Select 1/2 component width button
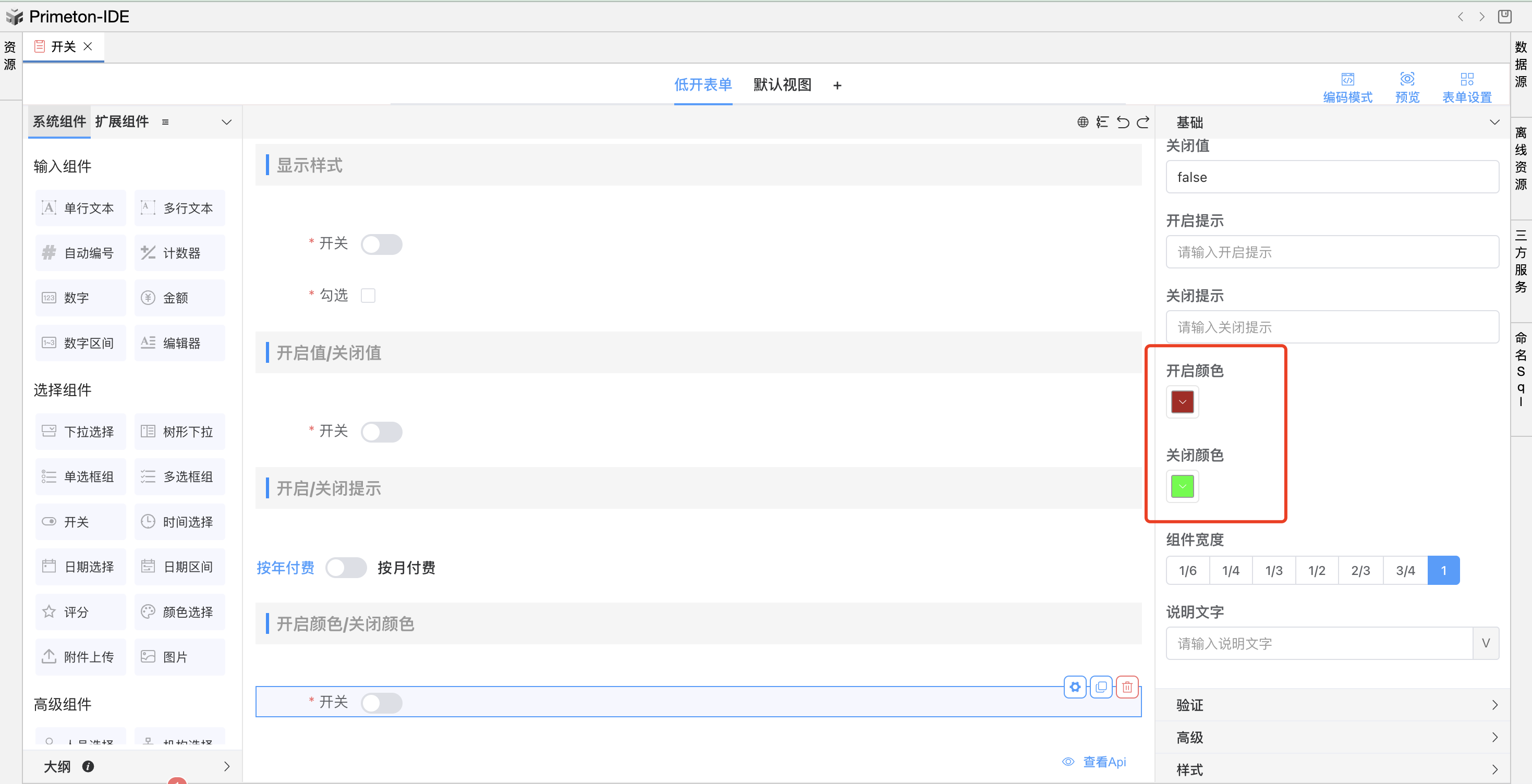1532x784 pixels. coord(1316,571)
